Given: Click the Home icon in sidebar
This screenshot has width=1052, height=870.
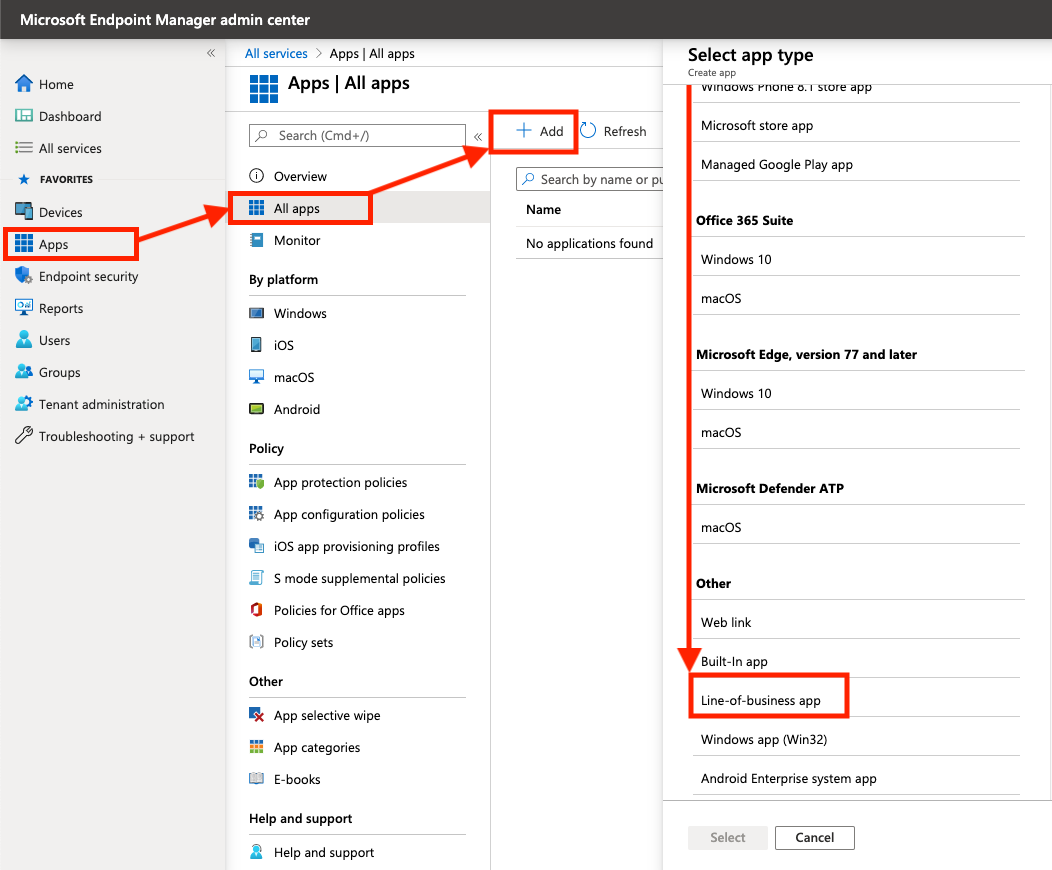Looking at the screenshot, I should pyautogui.click(x=24, y=85).
